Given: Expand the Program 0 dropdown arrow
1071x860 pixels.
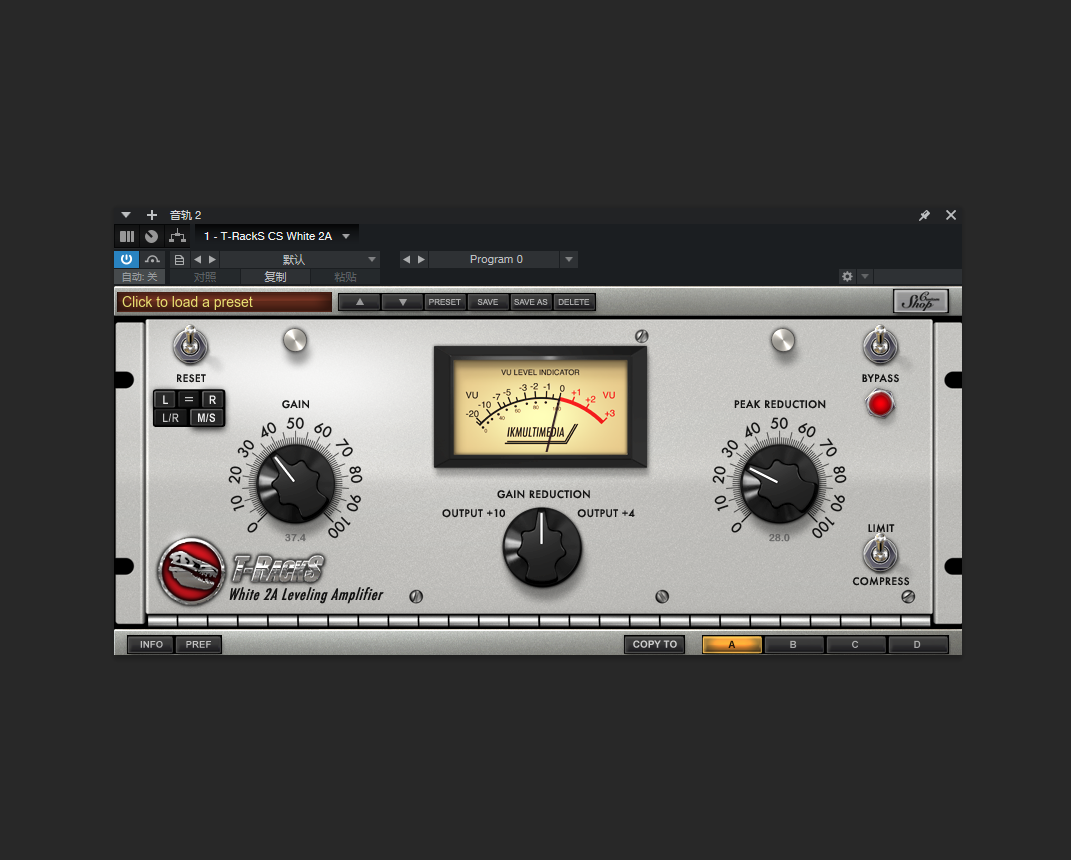Looking at the screenshot, I should [x=569, y=260].
